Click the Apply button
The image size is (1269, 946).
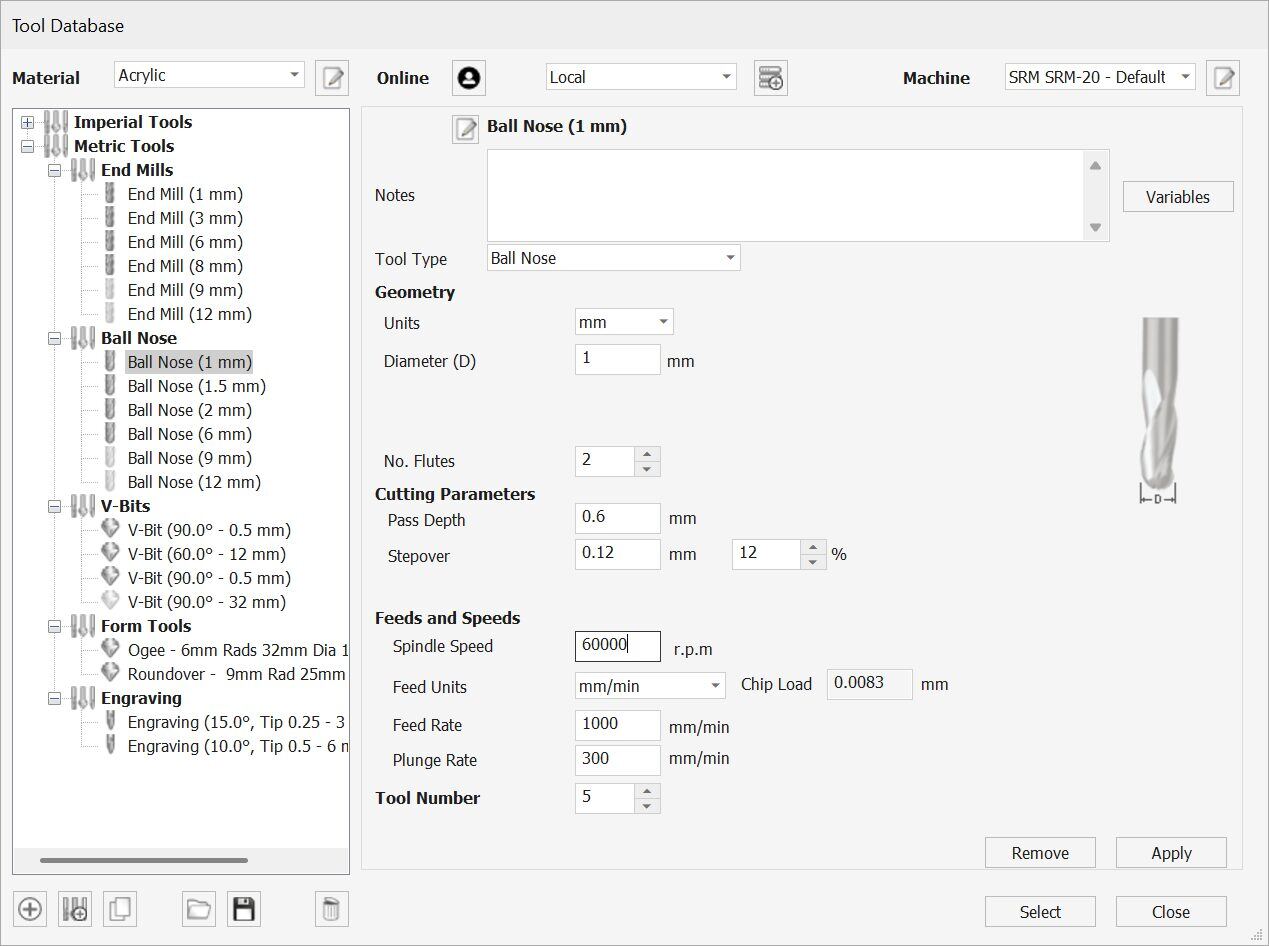click(1171, 853)
